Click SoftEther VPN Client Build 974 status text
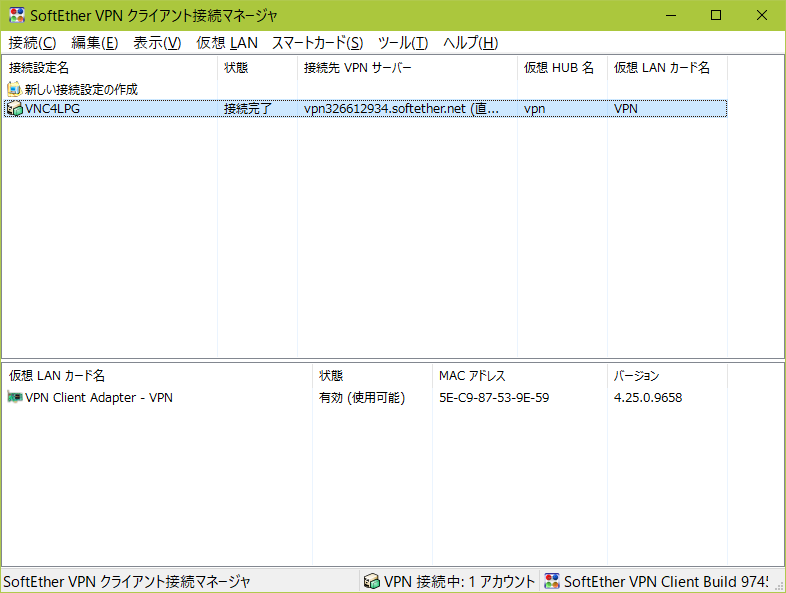This screenshot has width=786, height=593. pyautogui.click(x=666, y=581)
